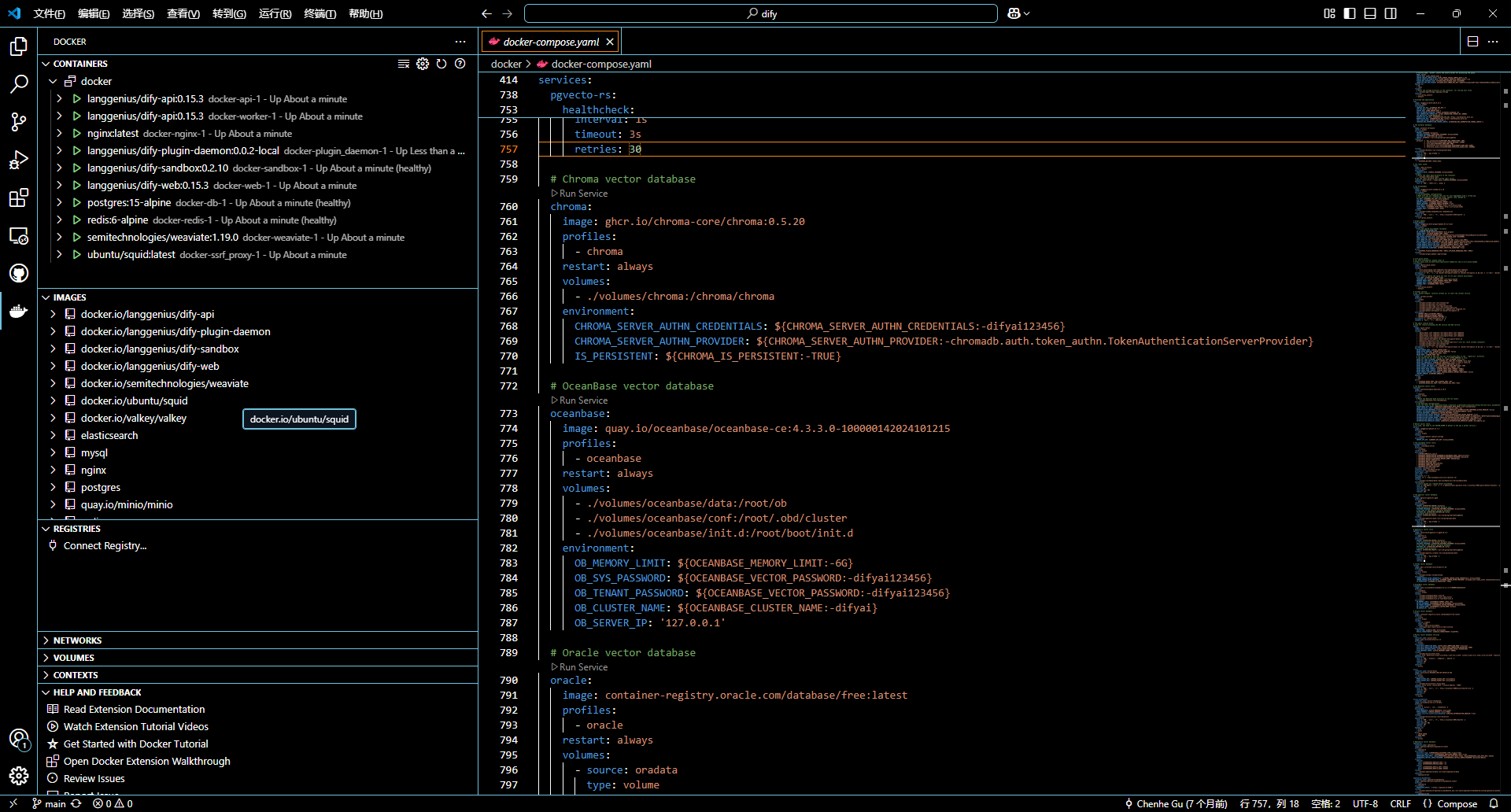Open the 编辑(E) menu
The image size is (1511, 812).
[x=94, y=13]
